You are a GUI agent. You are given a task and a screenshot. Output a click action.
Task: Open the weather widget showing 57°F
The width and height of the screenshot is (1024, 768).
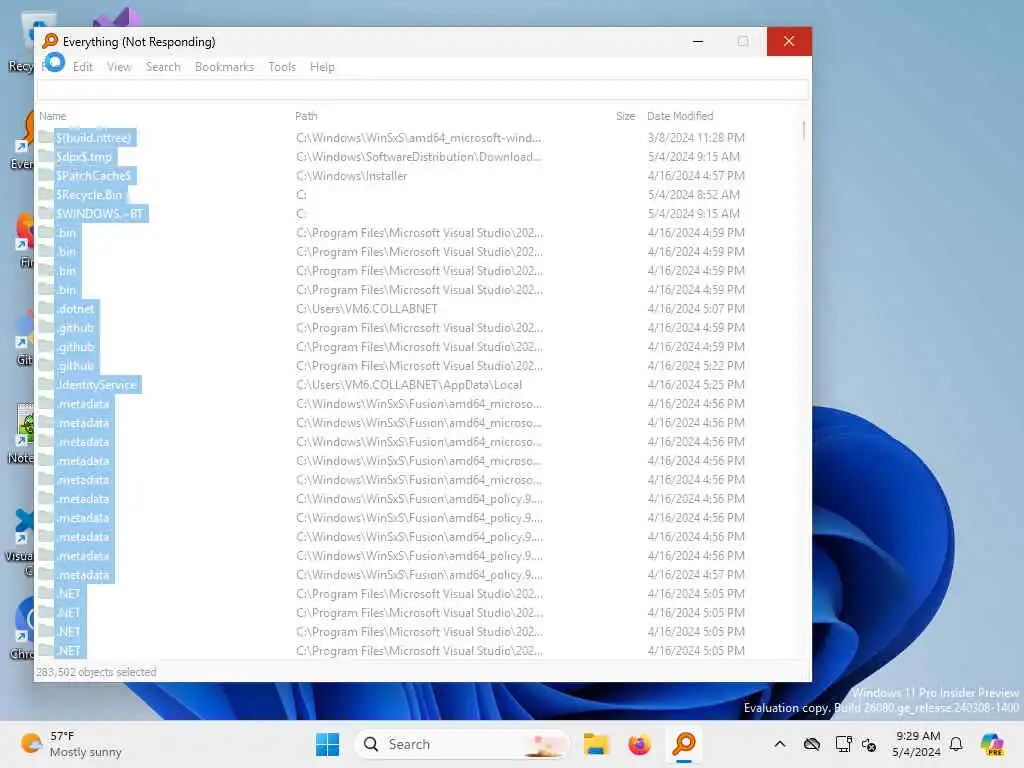pos(71,744)
